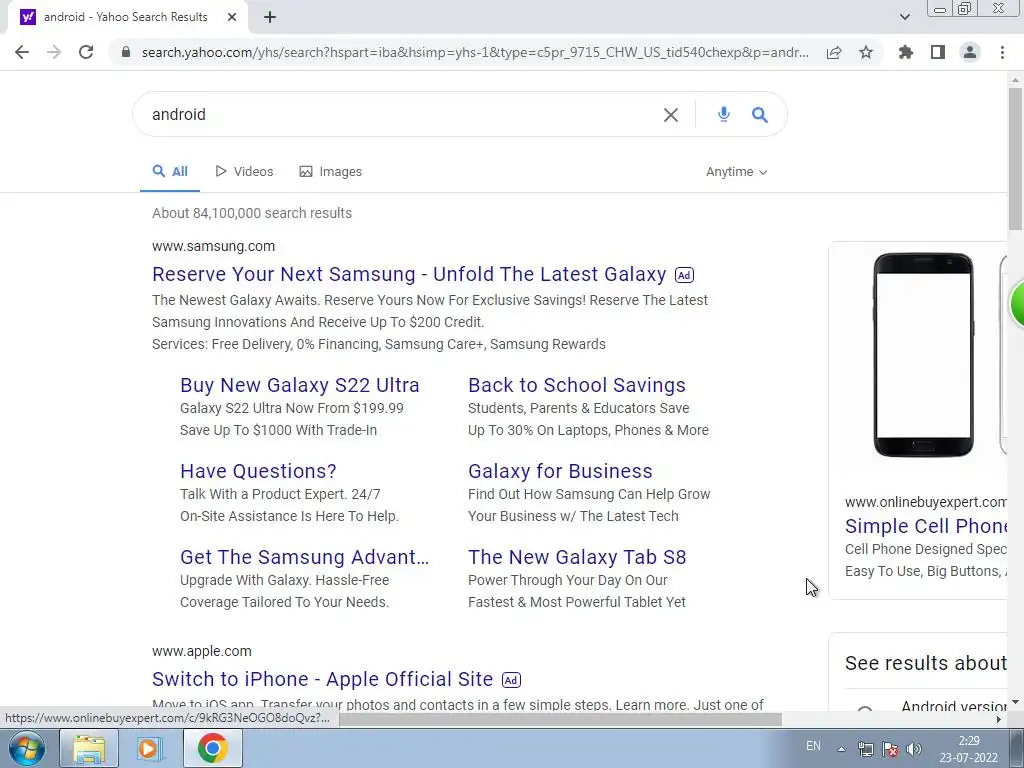Click the www.apple.com URL text
This screenshot has width=1024, height=768.
point(202,651)
